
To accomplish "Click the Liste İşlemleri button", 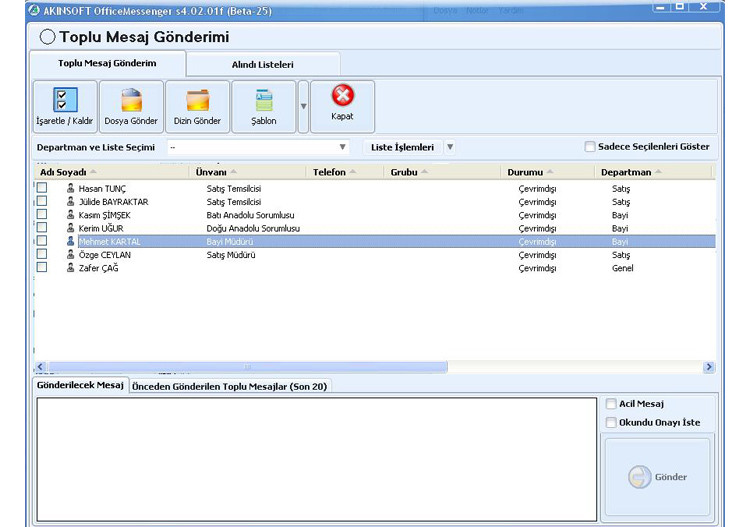I will pyautogui.click(x=403, y=147).
